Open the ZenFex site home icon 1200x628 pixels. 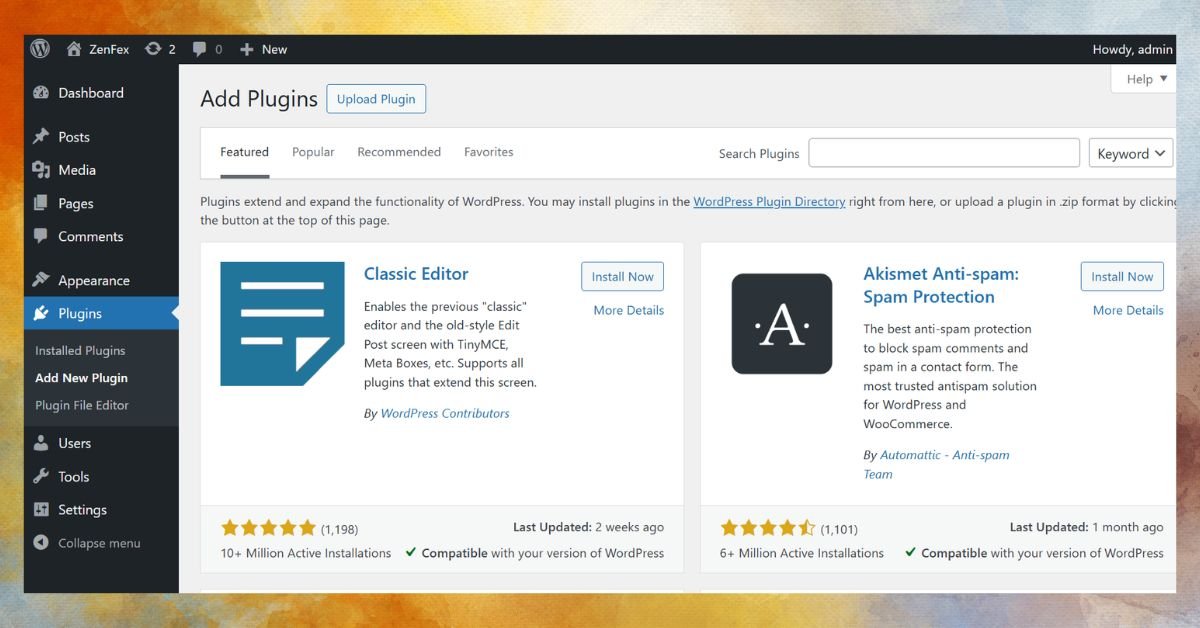pyautogui.click(x=74, y=49)
